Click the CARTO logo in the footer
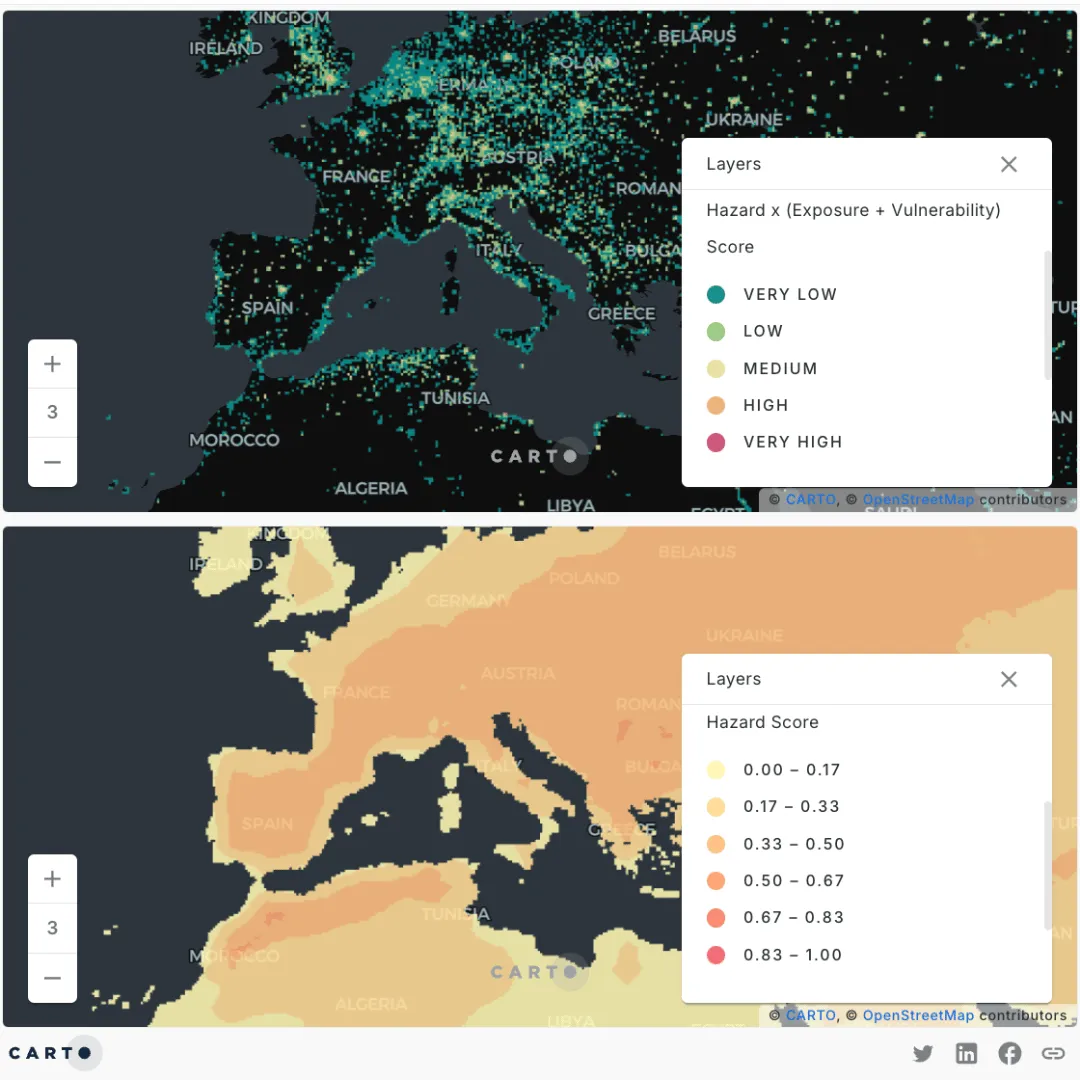Image resolution: width=1080 pixels, height=1080 pixels. (x=52, y=1053)
